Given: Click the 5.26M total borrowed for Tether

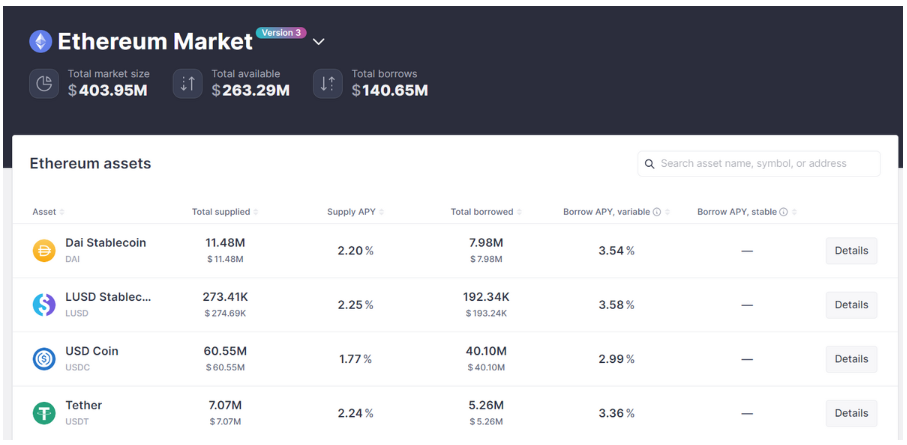Looking at the screenshot, I should (486, 405).
